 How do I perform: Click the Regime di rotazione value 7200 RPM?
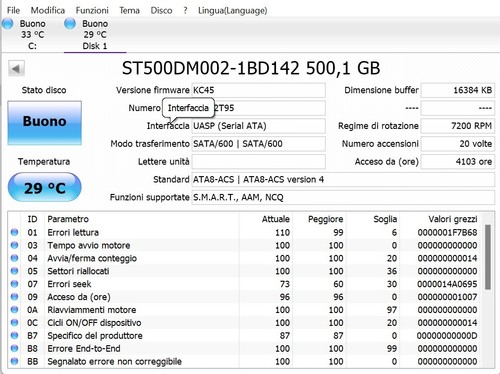[458, 126]
